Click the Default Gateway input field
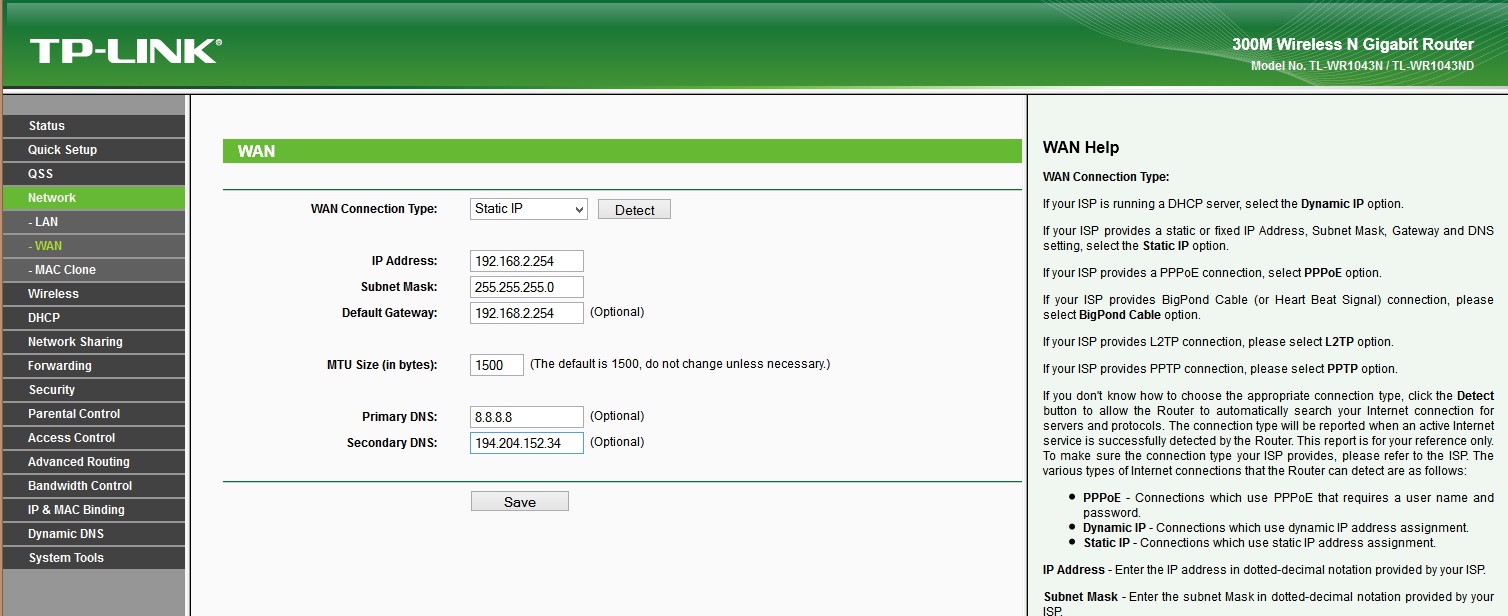The height and width of the screenshot is (616, 1508). coord(527,313)
